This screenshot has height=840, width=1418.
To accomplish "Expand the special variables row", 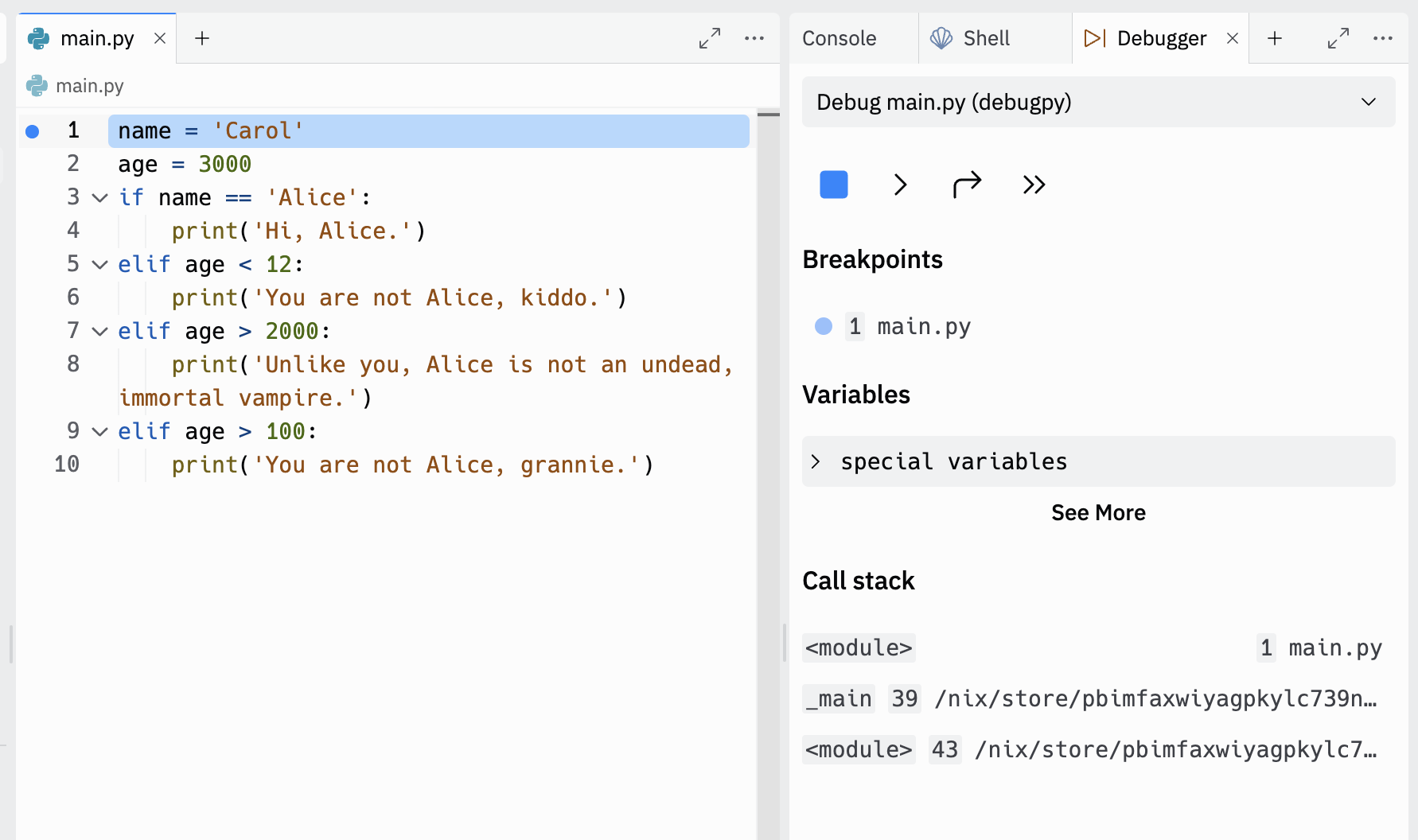I will pyautogui.click(x=1098, y=461).
